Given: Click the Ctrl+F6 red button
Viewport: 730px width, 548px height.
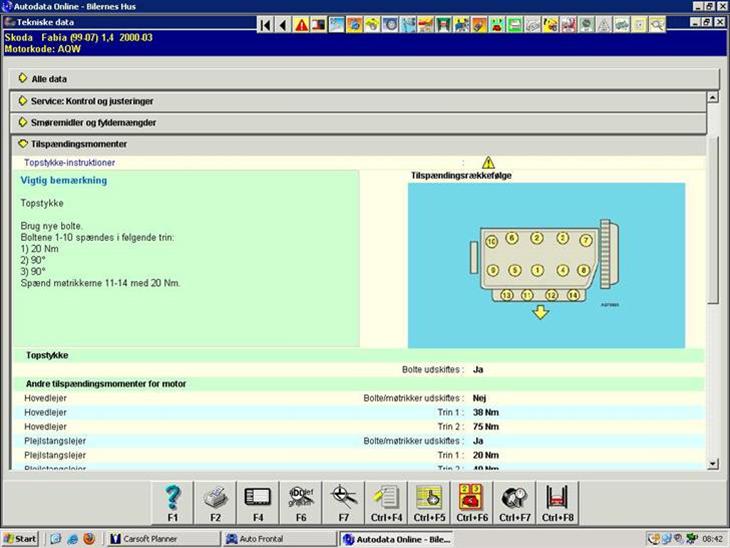Looking at the screenshot, I should click(472, 499).
